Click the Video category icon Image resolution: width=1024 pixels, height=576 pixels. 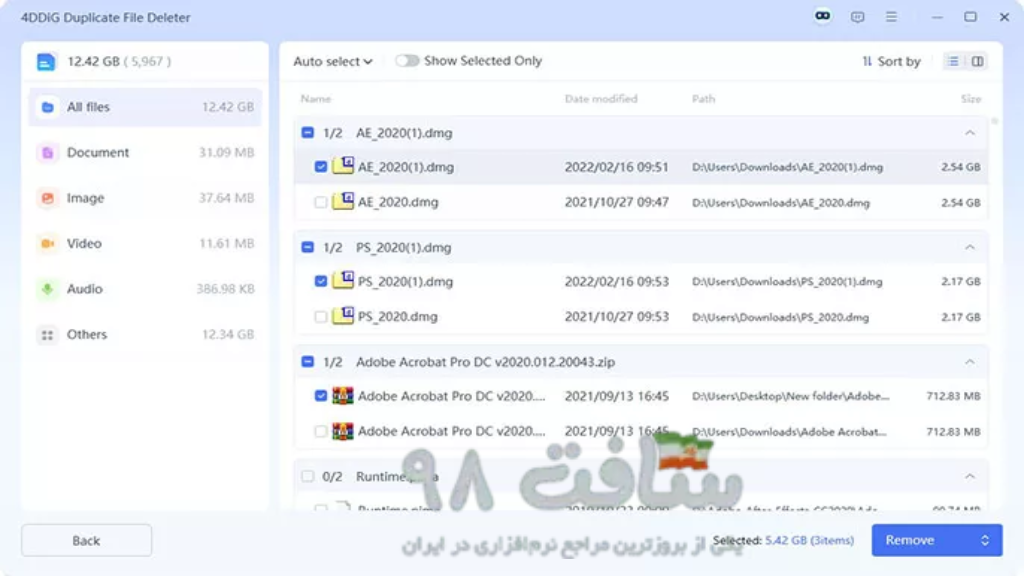(47, 244)
